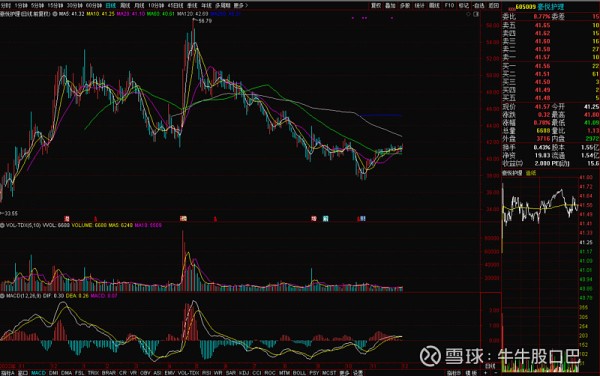Click the cyan event marker on the timeline

(325, 219)
